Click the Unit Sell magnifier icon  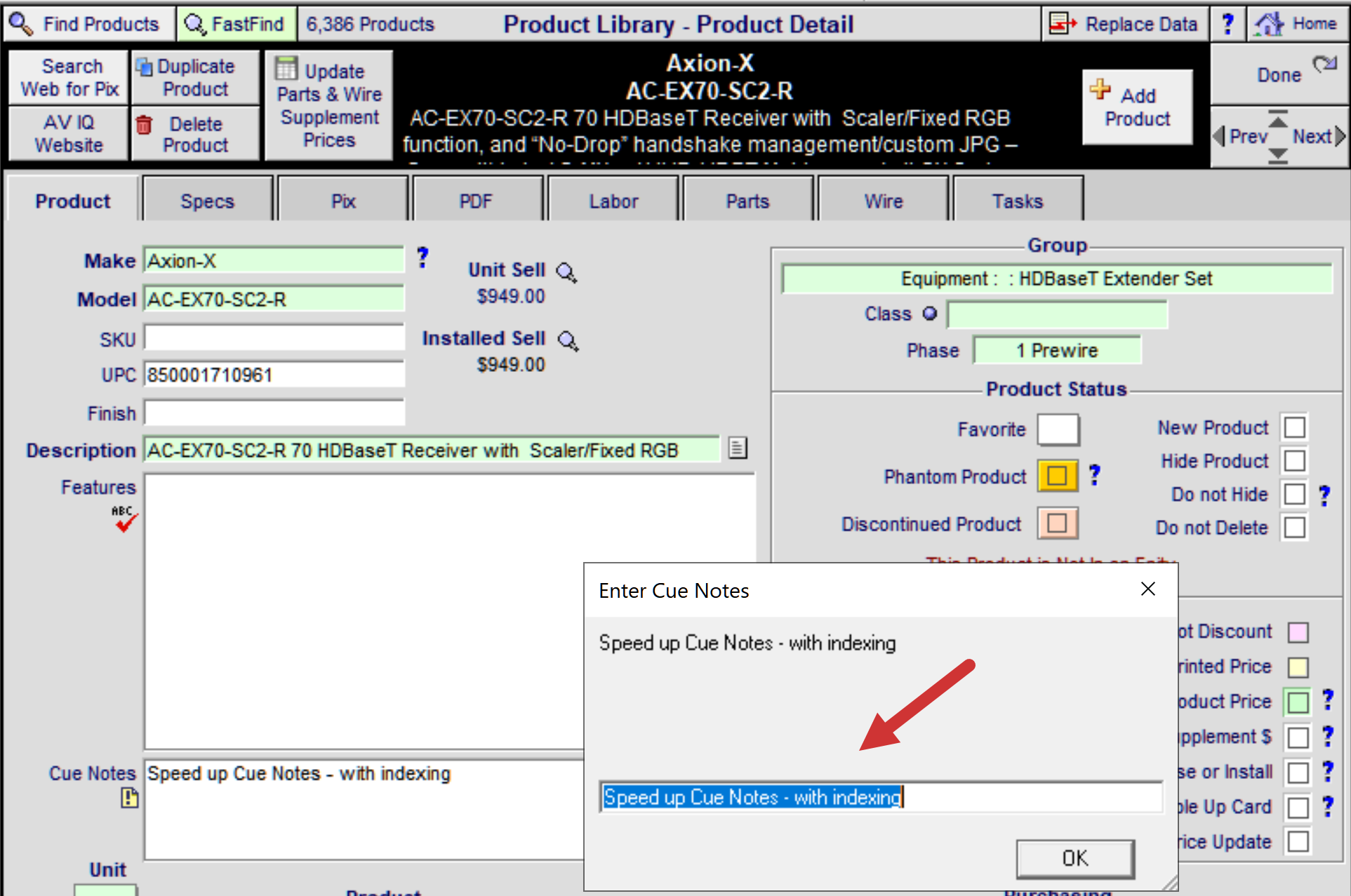click(566, 272)
